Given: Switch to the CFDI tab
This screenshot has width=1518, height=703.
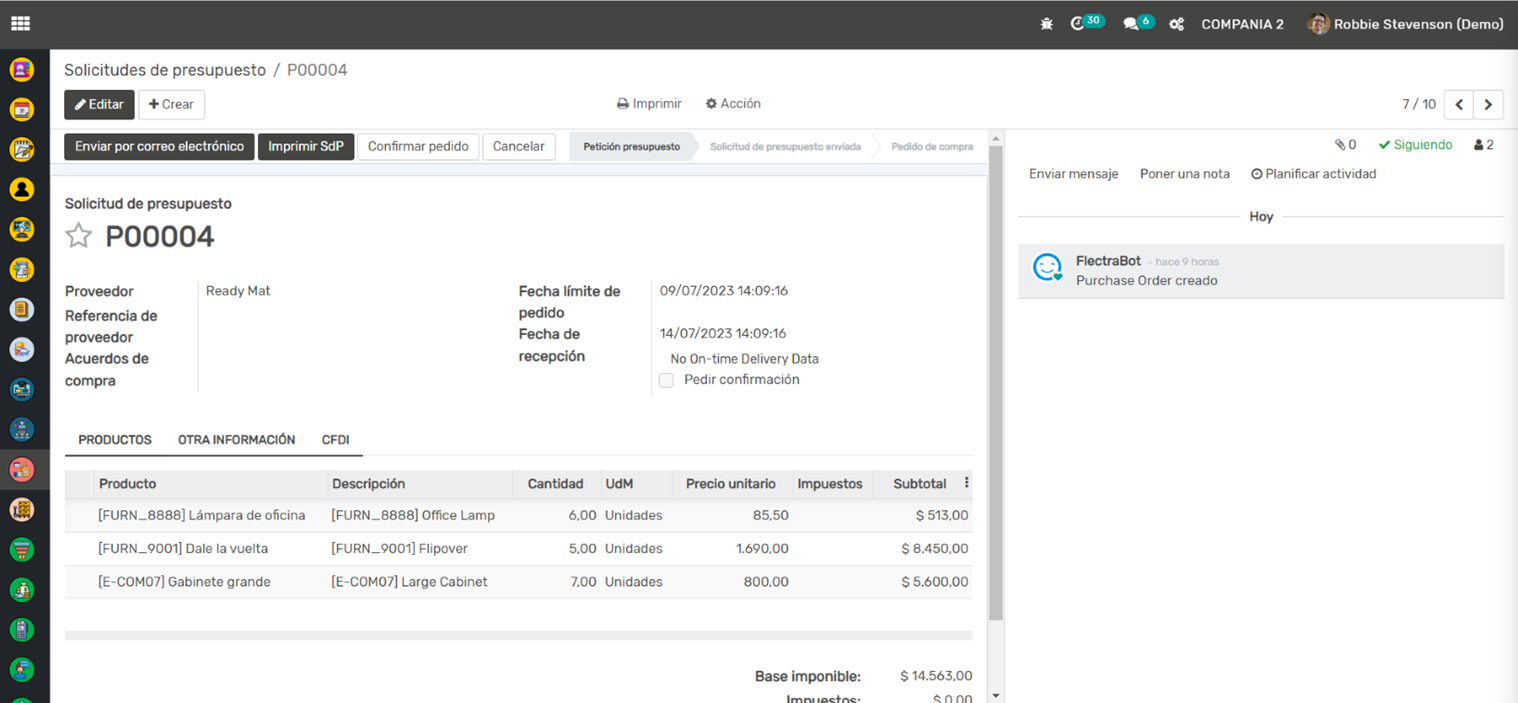Looking at the screenshot, I should tap(335, 440).
